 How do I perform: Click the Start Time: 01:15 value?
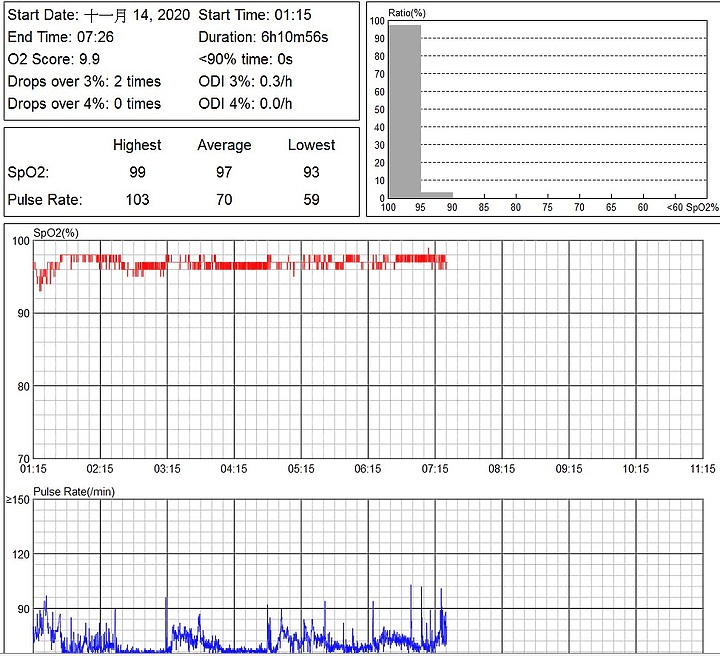pos(255,15)
